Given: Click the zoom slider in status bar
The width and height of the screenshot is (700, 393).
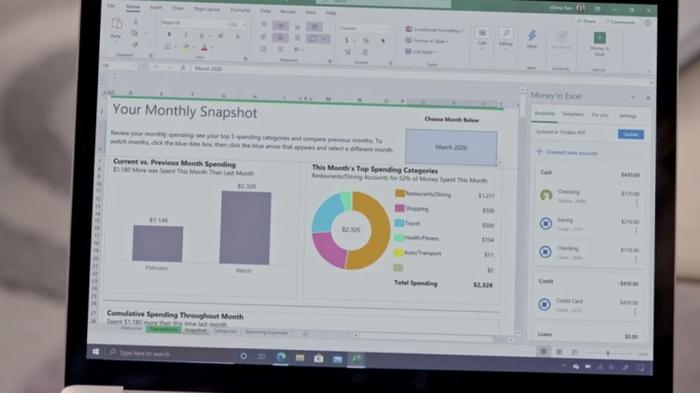Looking at the screenshot, I should coord(608,353).
